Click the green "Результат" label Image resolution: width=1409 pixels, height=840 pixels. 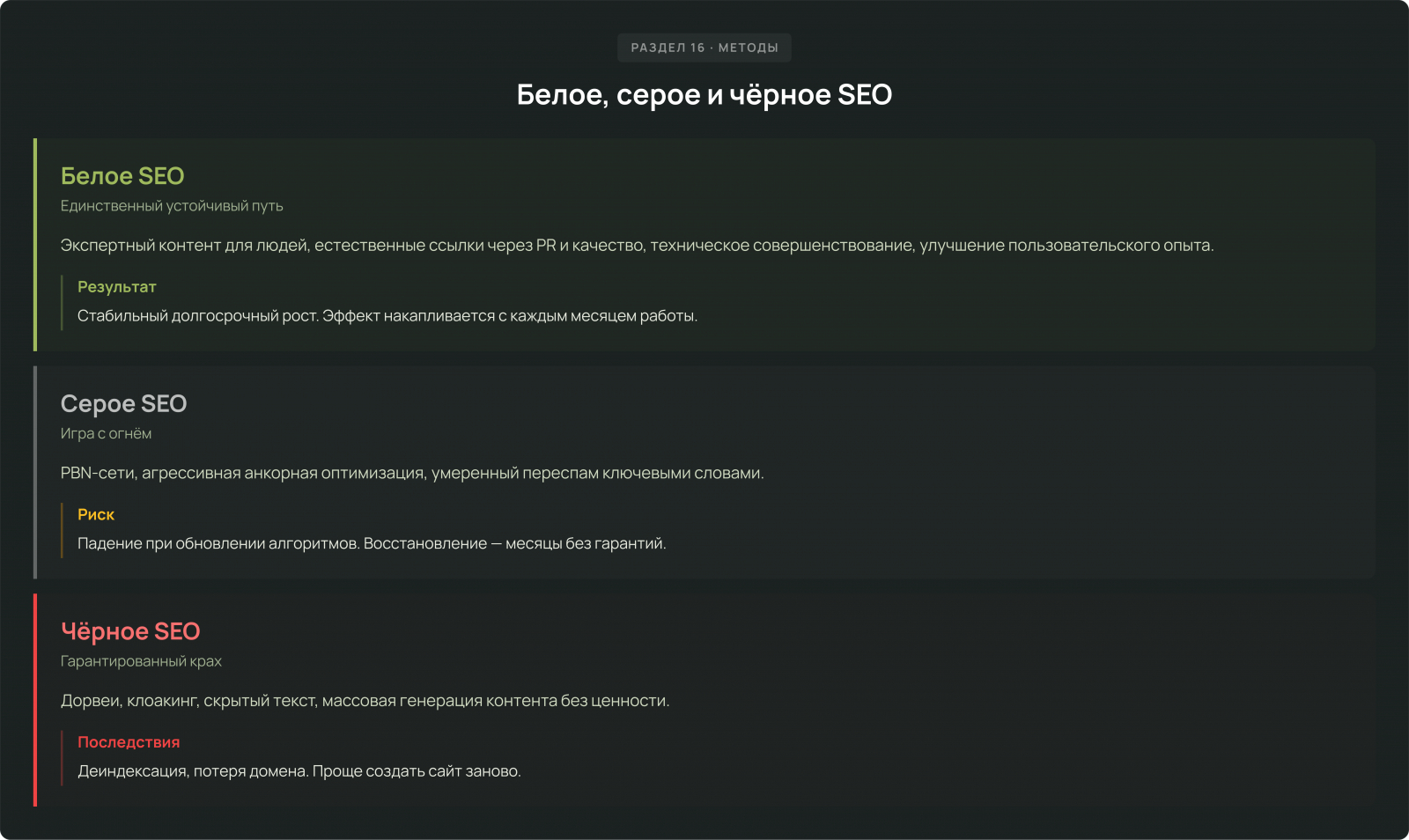pos(117,287)
